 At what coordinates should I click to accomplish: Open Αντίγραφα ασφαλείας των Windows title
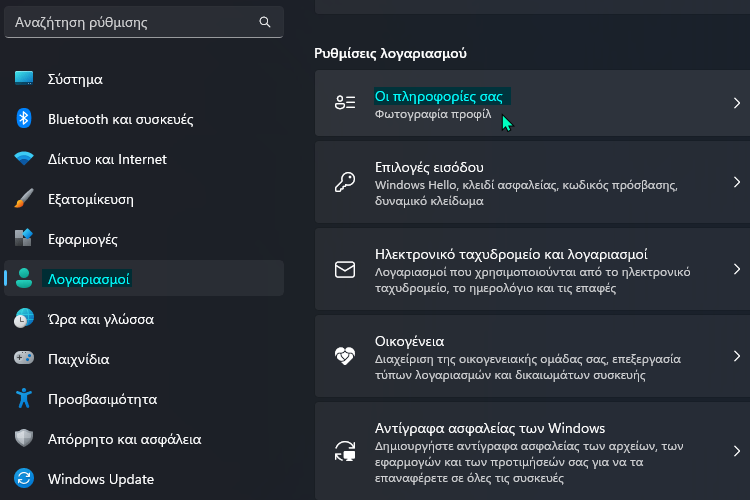490,428
